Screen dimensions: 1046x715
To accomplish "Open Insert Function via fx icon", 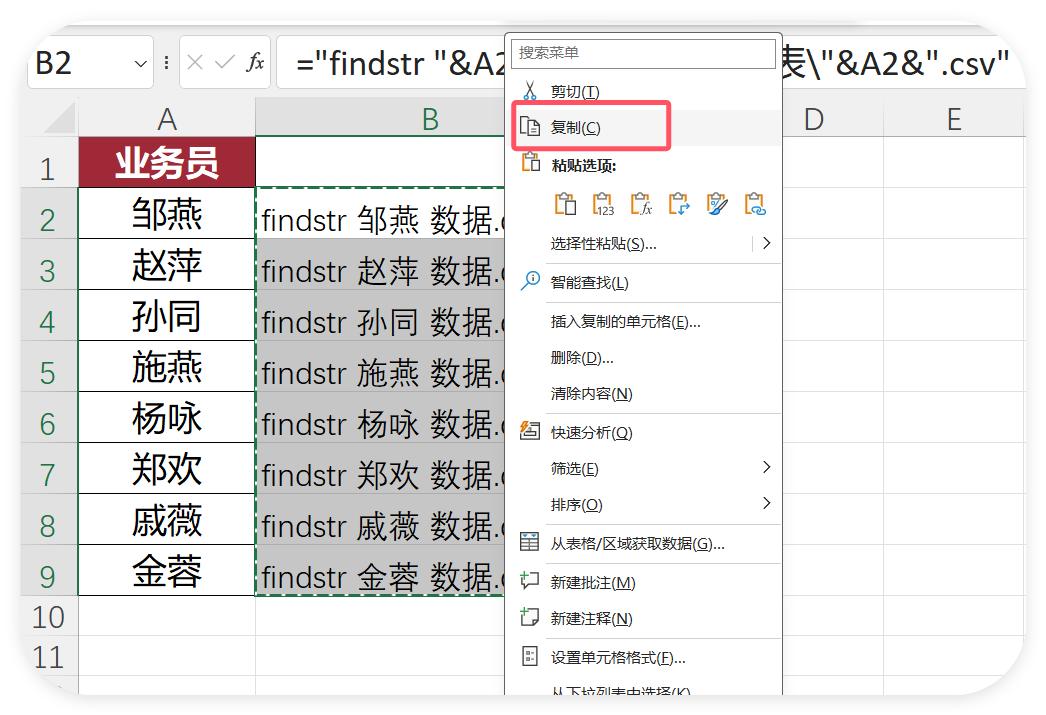I will point(255,62).
